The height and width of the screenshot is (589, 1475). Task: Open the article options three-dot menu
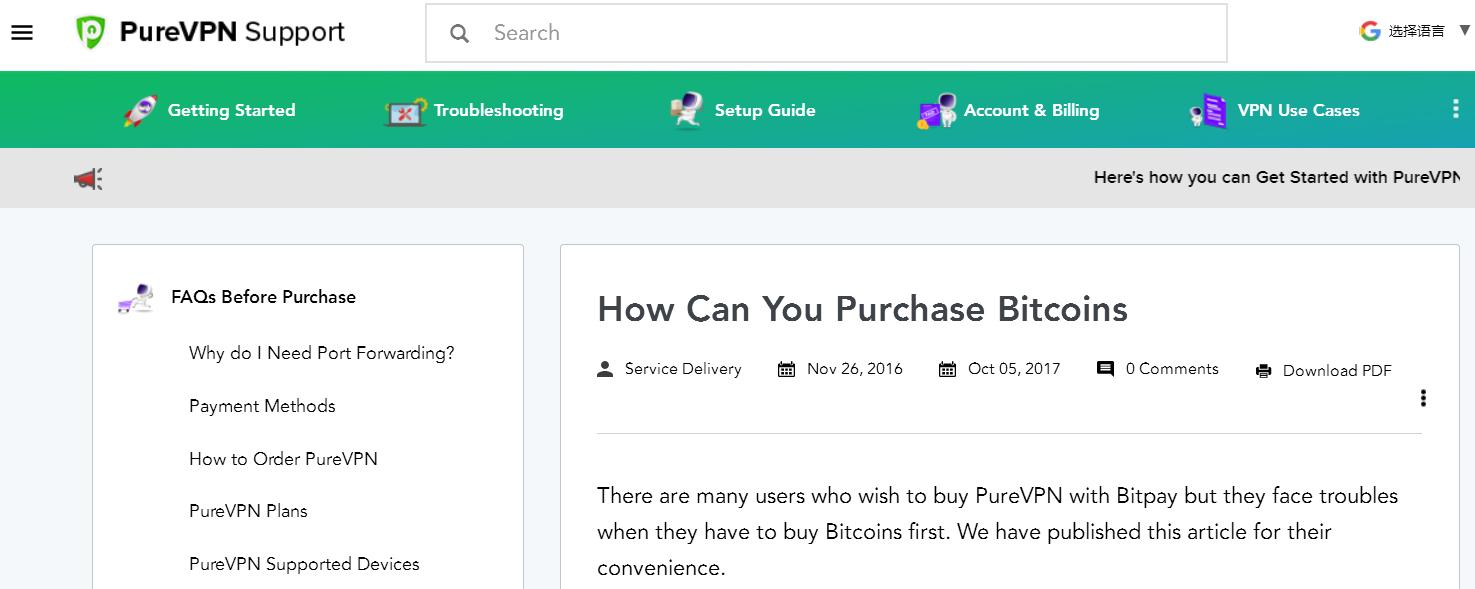pos(1423,398)
